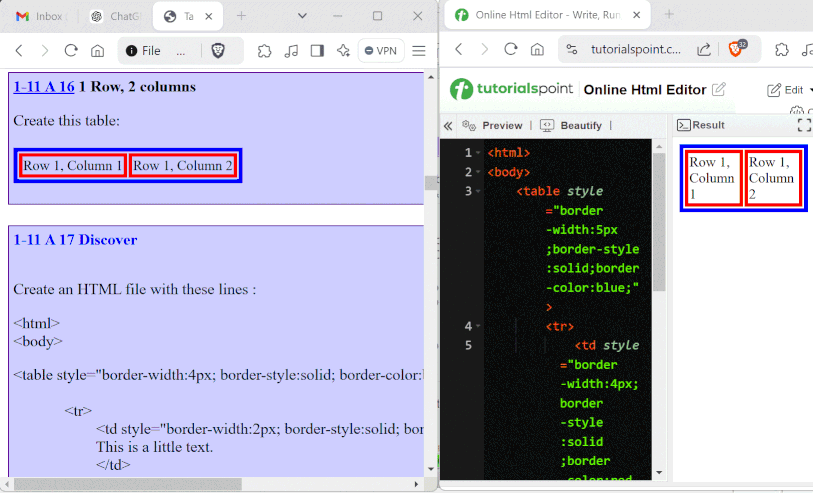
Task: Open the Edit dropdown menu
Action: pos(789,89)
